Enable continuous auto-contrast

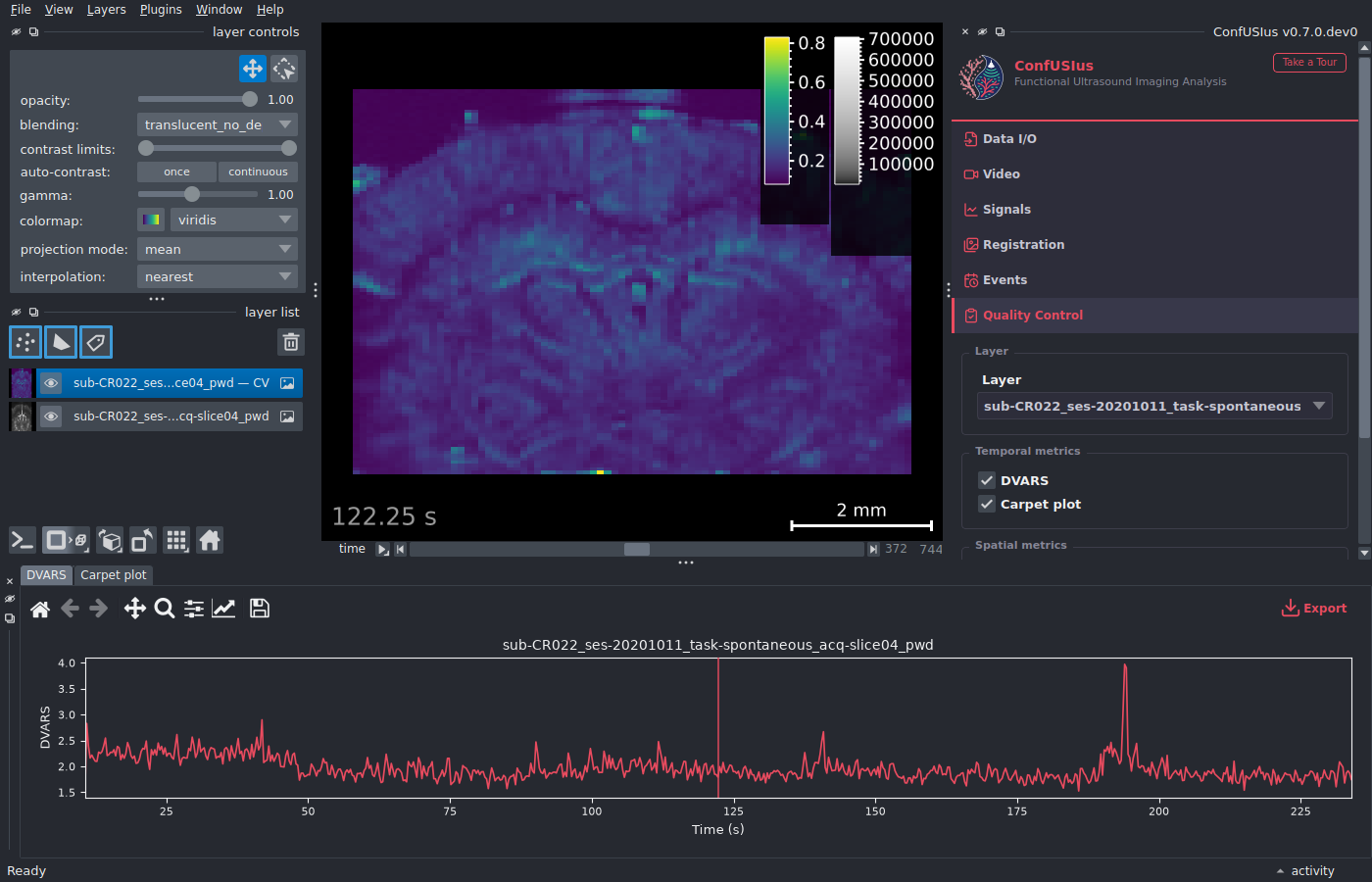pyautogui.click(x=258, y=172)
